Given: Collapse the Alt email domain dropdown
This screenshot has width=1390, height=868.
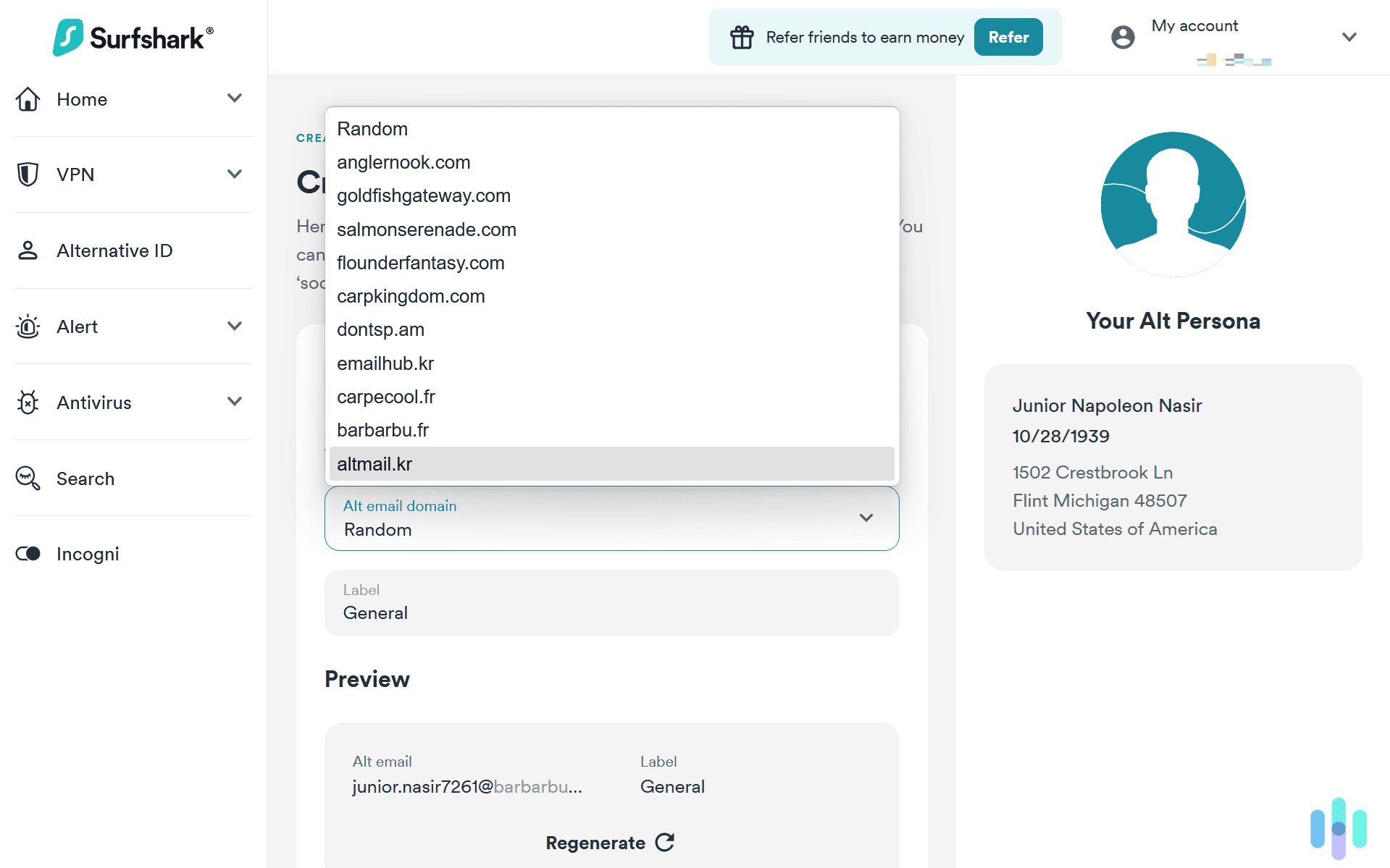Looking at the screenshot, I should coord(866,518).
